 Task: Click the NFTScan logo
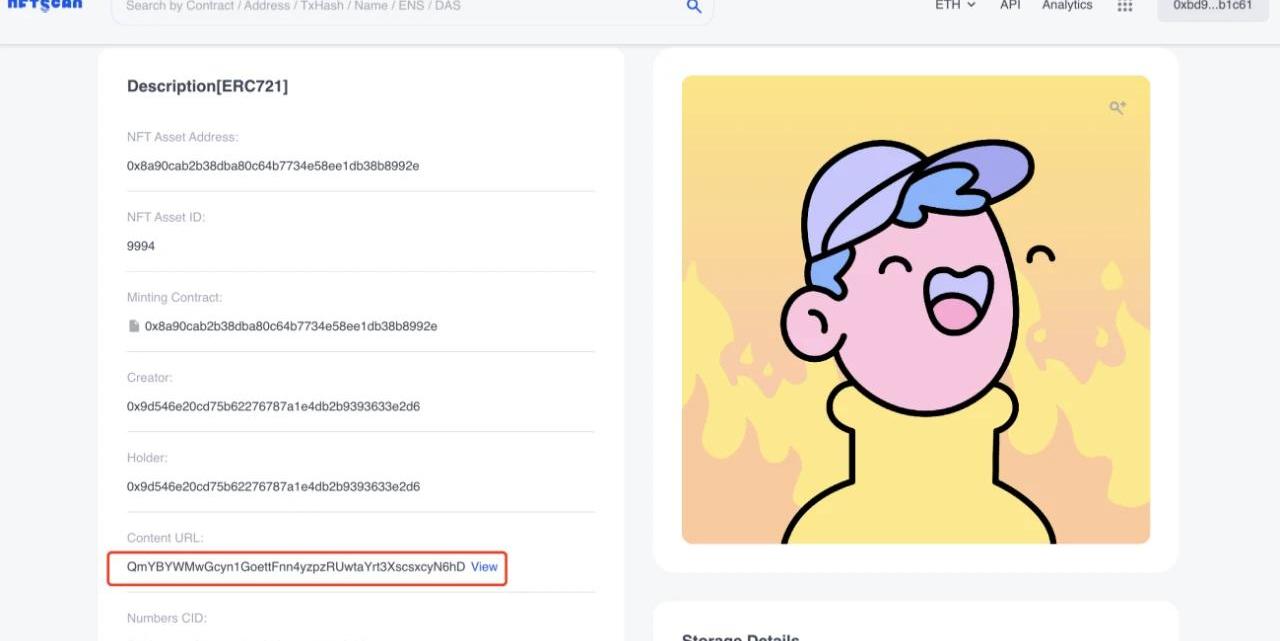pos(45,5)
